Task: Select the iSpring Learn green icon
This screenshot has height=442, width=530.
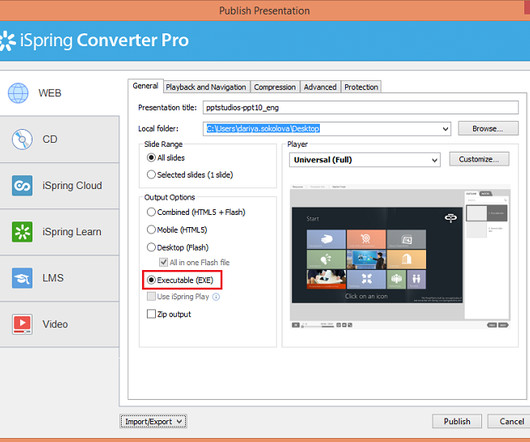Action: [22, 232]
